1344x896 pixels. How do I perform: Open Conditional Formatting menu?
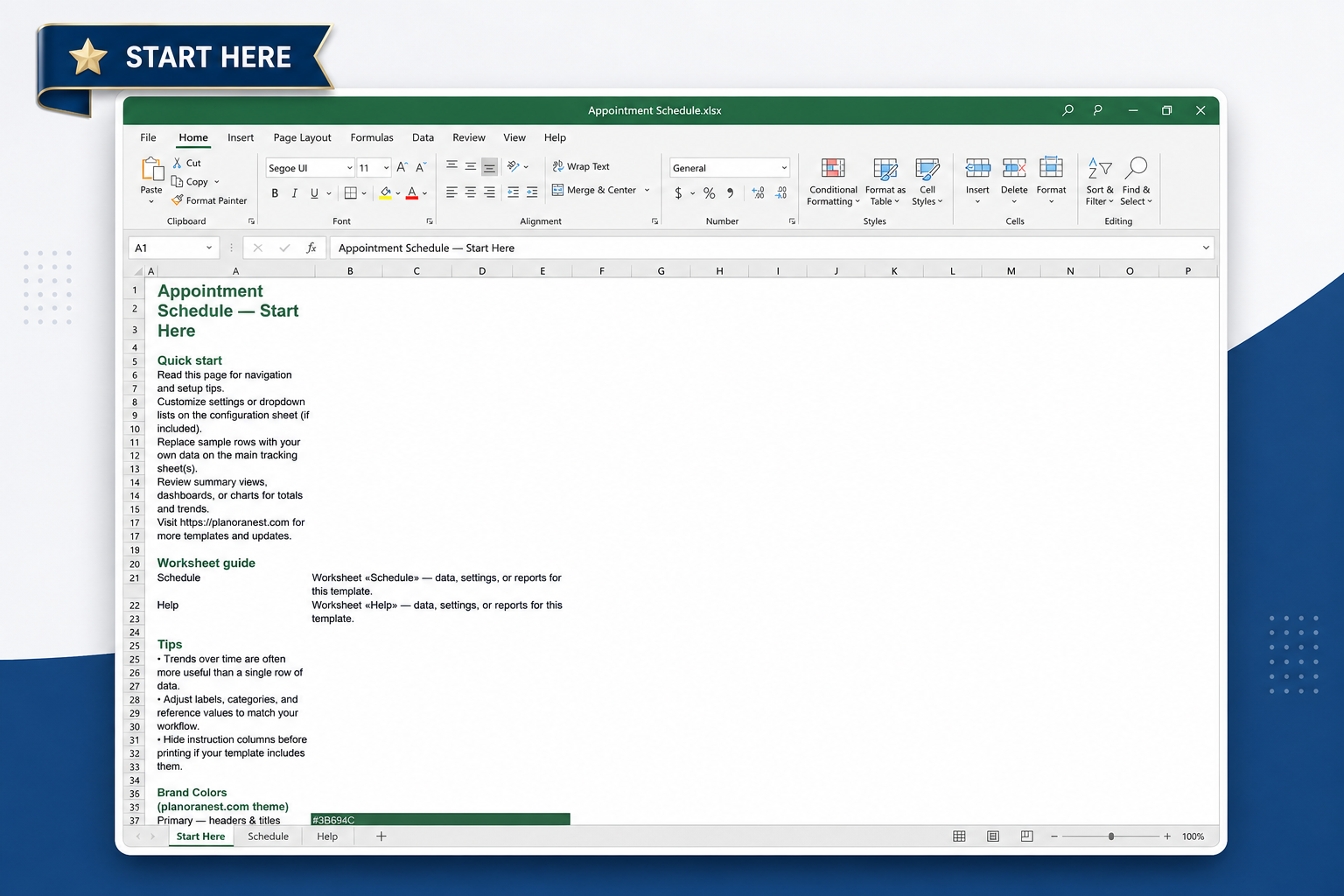point(833,182)
